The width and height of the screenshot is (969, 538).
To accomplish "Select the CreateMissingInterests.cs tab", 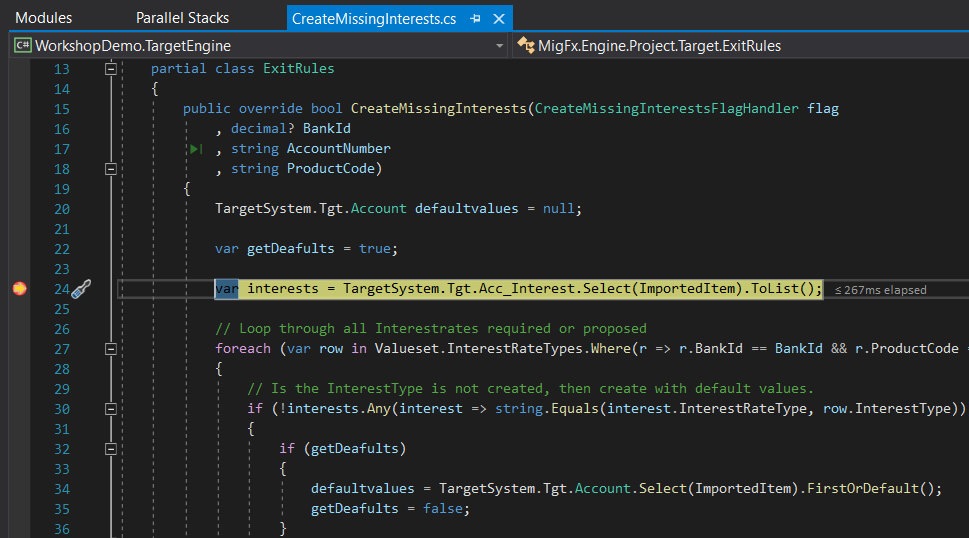I will click(374, 19).
